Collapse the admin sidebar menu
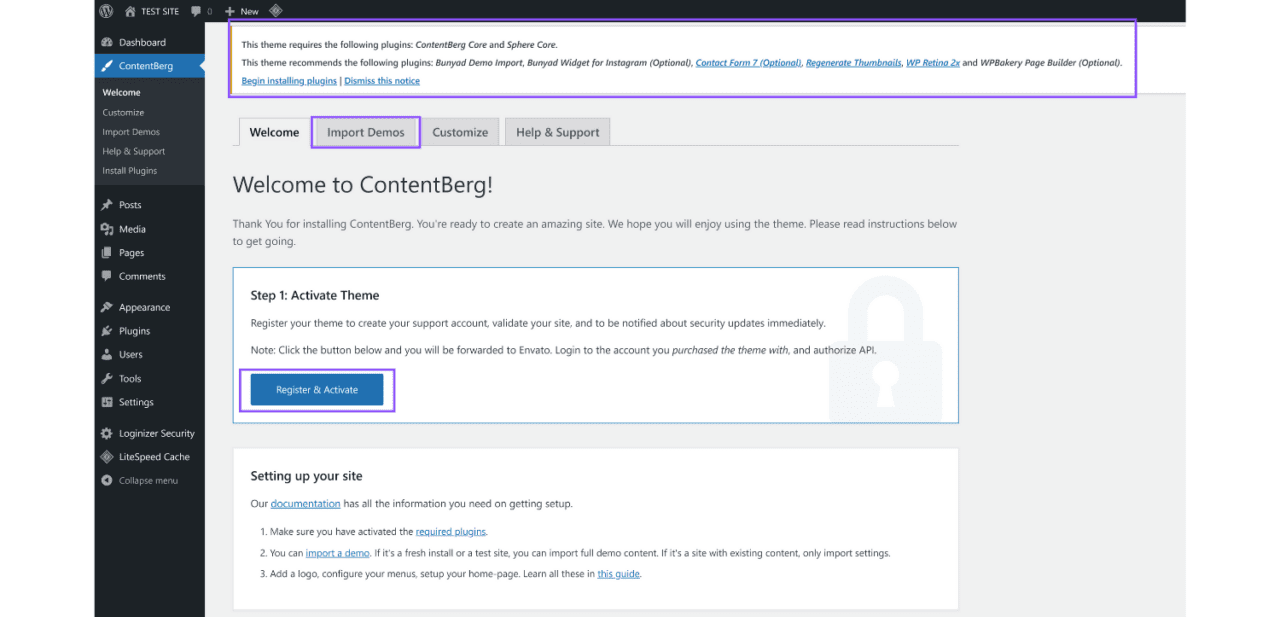The width and height of the screenshot is (1280, 617). point(106,480)
